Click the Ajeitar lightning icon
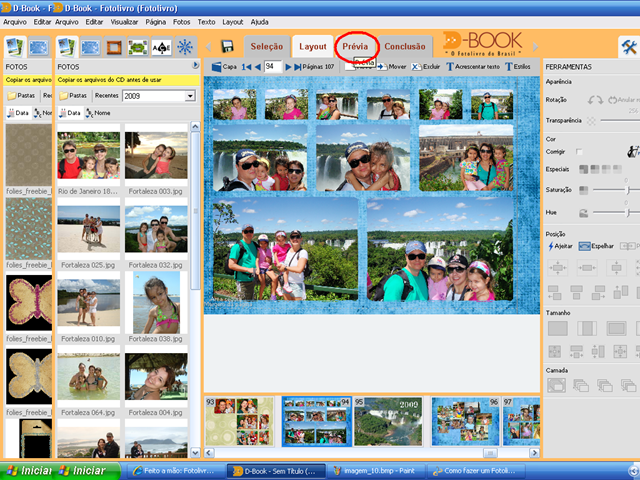The width and height of the screenshot is (640, 480). coord(551,246)
